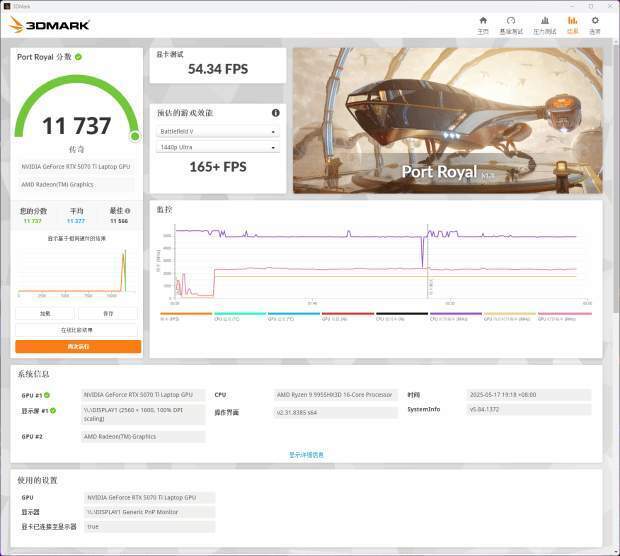
Task: Open the Stress Tests tab bar-chart icon
Action: point(544,25)
